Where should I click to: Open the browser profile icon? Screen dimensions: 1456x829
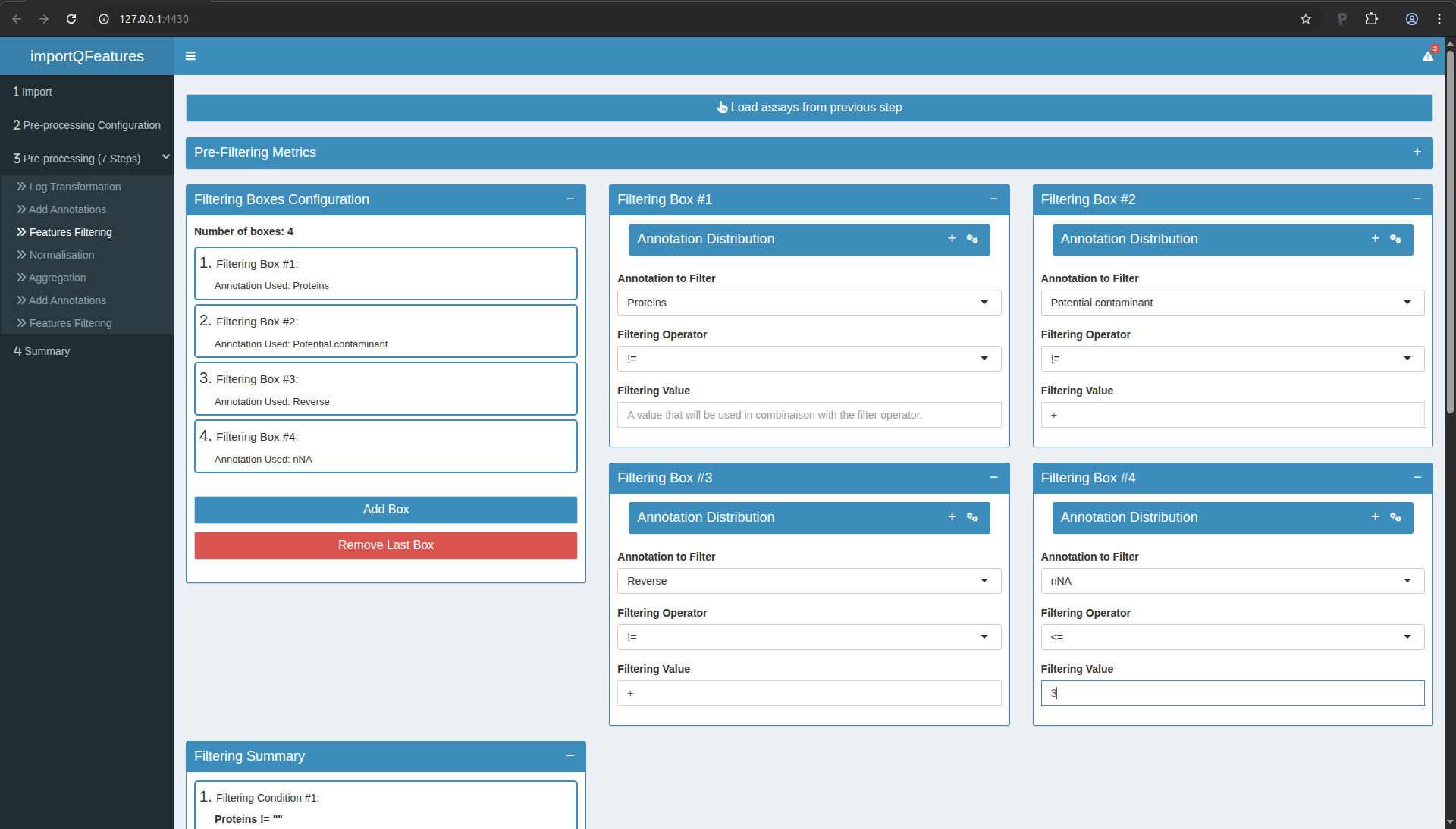pyautogui.click(x=1411, y=19)
